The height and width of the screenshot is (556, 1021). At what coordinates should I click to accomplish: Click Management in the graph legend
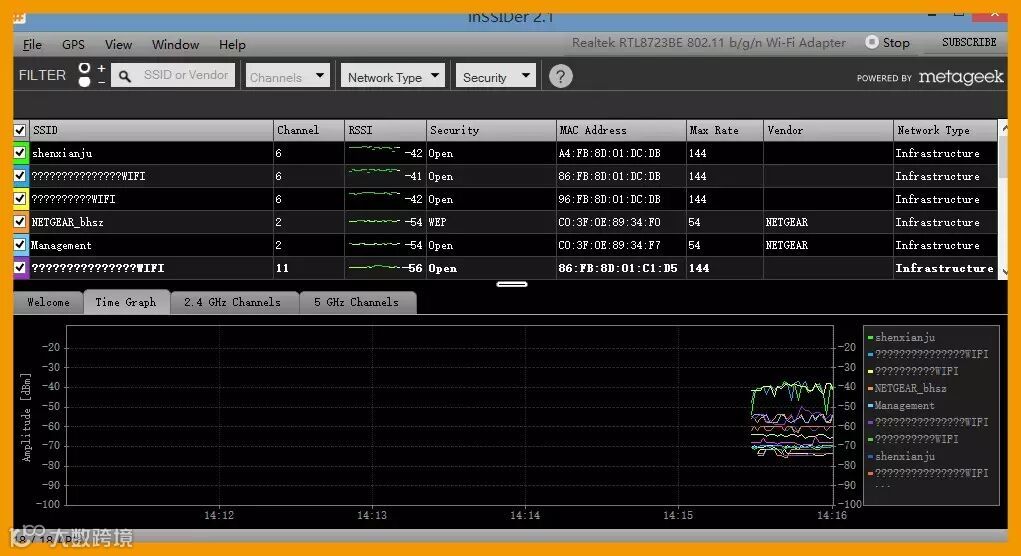click(904, 406)
